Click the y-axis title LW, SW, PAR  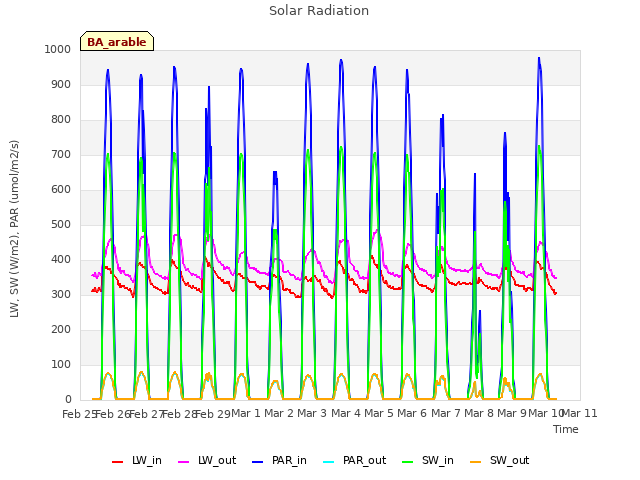[x=14, y=229]
